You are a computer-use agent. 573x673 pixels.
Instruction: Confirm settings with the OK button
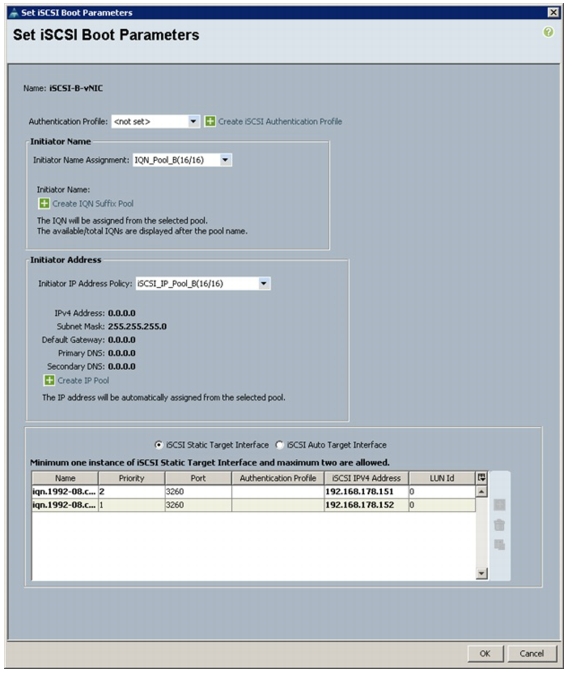pos(485,653)
